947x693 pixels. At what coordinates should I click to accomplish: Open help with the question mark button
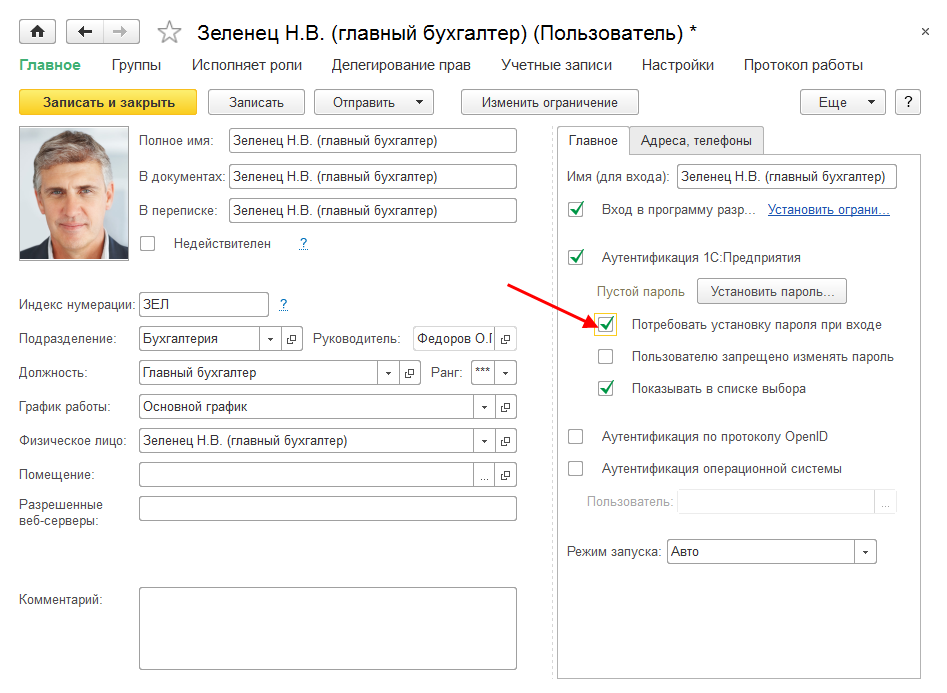pos(907,102)
